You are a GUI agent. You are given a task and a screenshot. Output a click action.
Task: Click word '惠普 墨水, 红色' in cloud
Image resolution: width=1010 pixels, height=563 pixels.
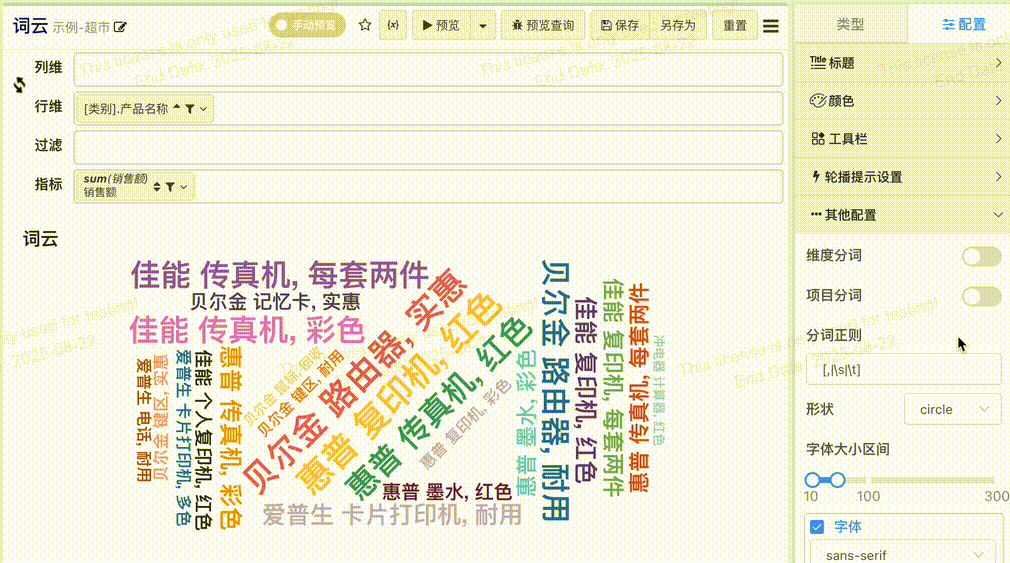(x=446, y=492)
